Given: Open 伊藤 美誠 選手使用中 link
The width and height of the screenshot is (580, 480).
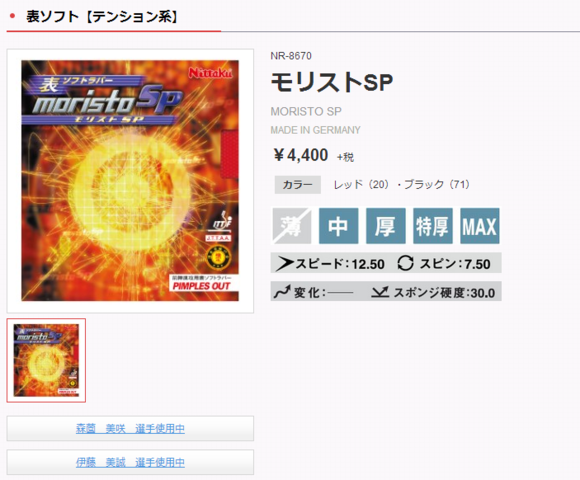Looking at the screenshot, I should (x=130, y=462).
